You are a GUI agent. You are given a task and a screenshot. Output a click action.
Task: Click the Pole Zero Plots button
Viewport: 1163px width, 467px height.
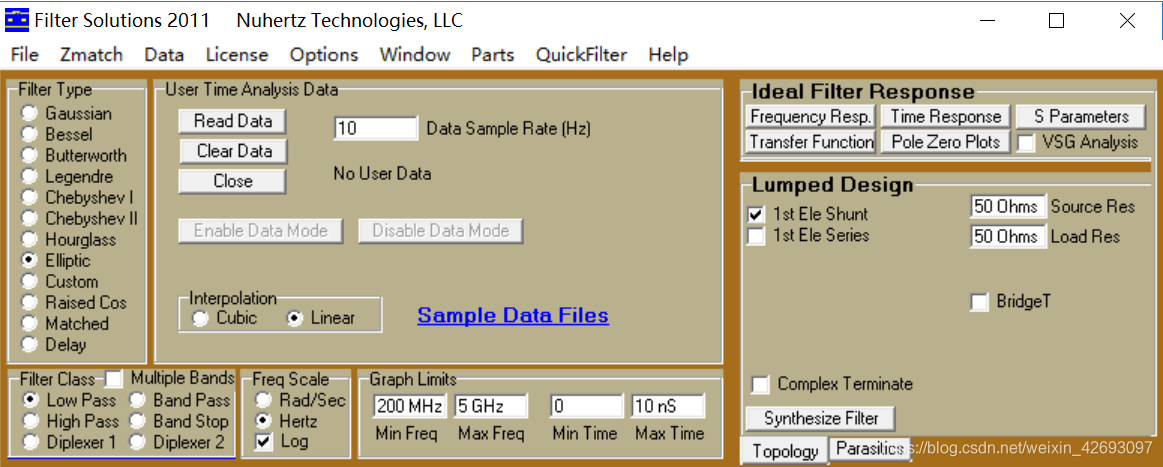(946, 142)
